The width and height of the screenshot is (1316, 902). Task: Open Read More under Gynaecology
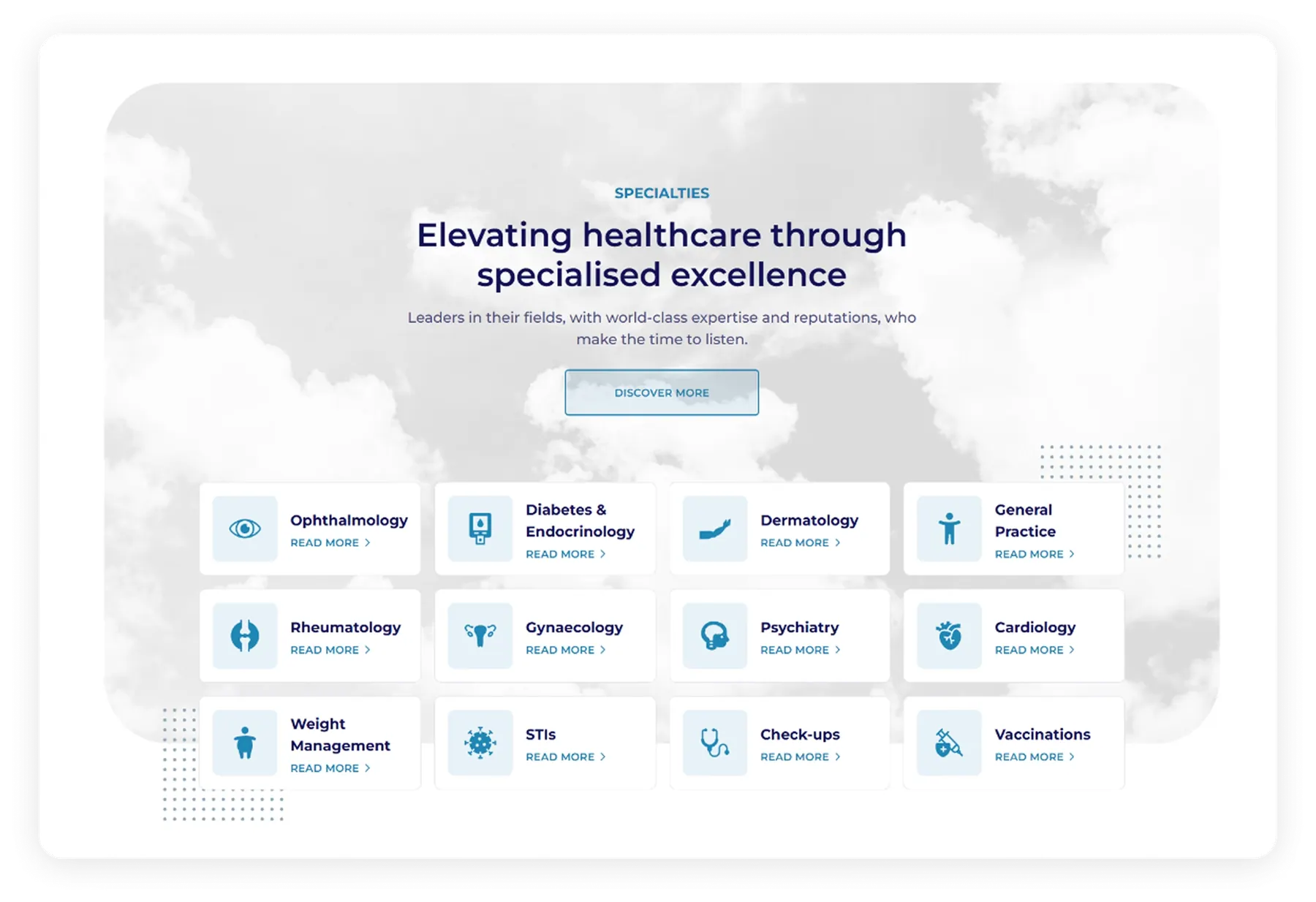(566, 650)
